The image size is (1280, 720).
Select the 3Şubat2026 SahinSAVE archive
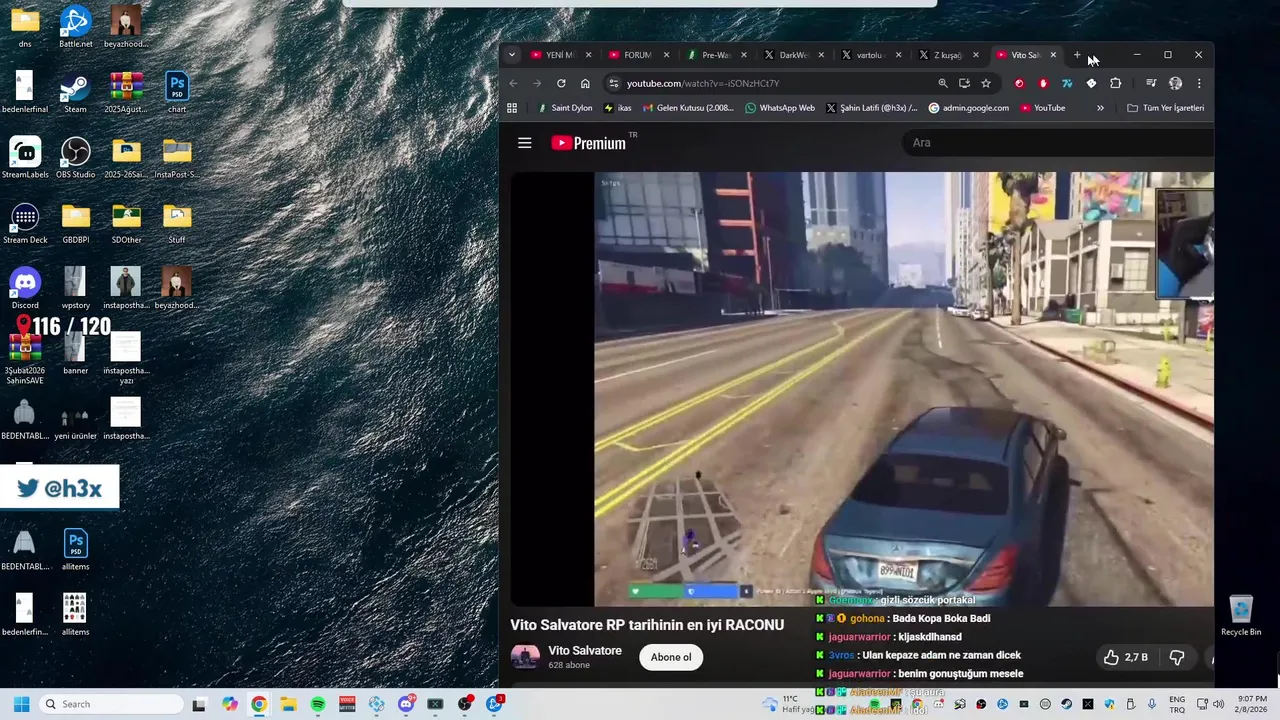[x=25, y=358]
